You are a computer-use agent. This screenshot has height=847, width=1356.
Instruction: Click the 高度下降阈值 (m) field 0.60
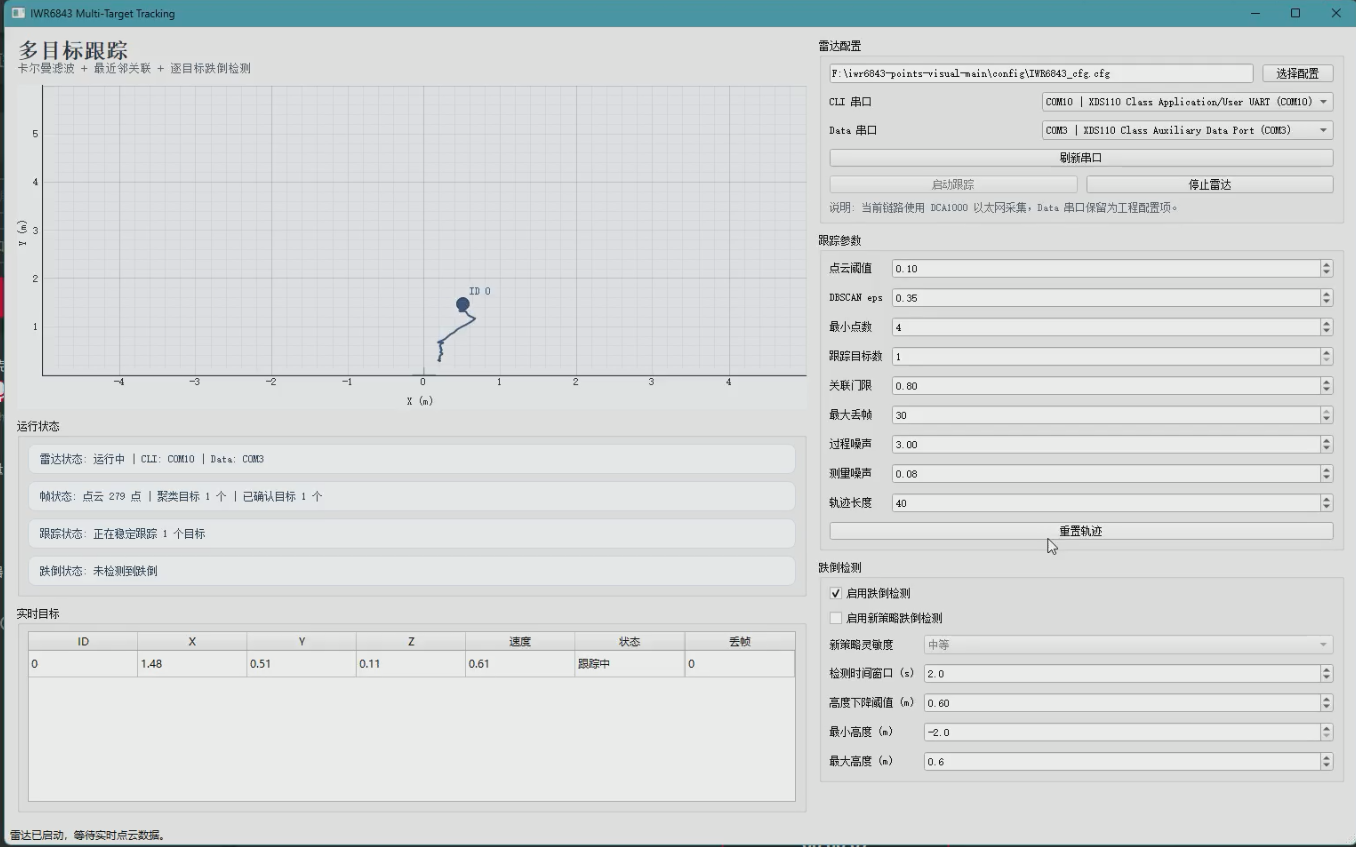coord(1121,703)
